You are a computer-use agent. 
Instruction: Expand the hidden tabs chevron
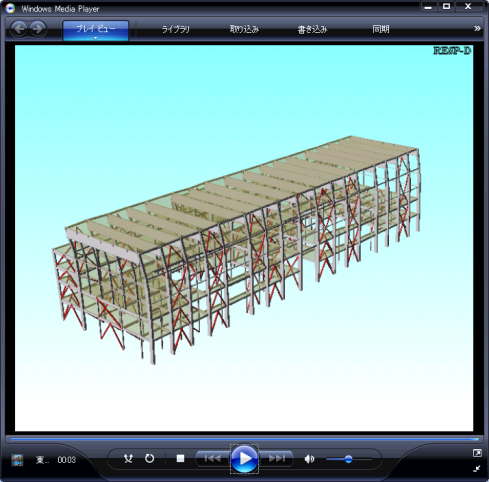(x=477, y=29)
